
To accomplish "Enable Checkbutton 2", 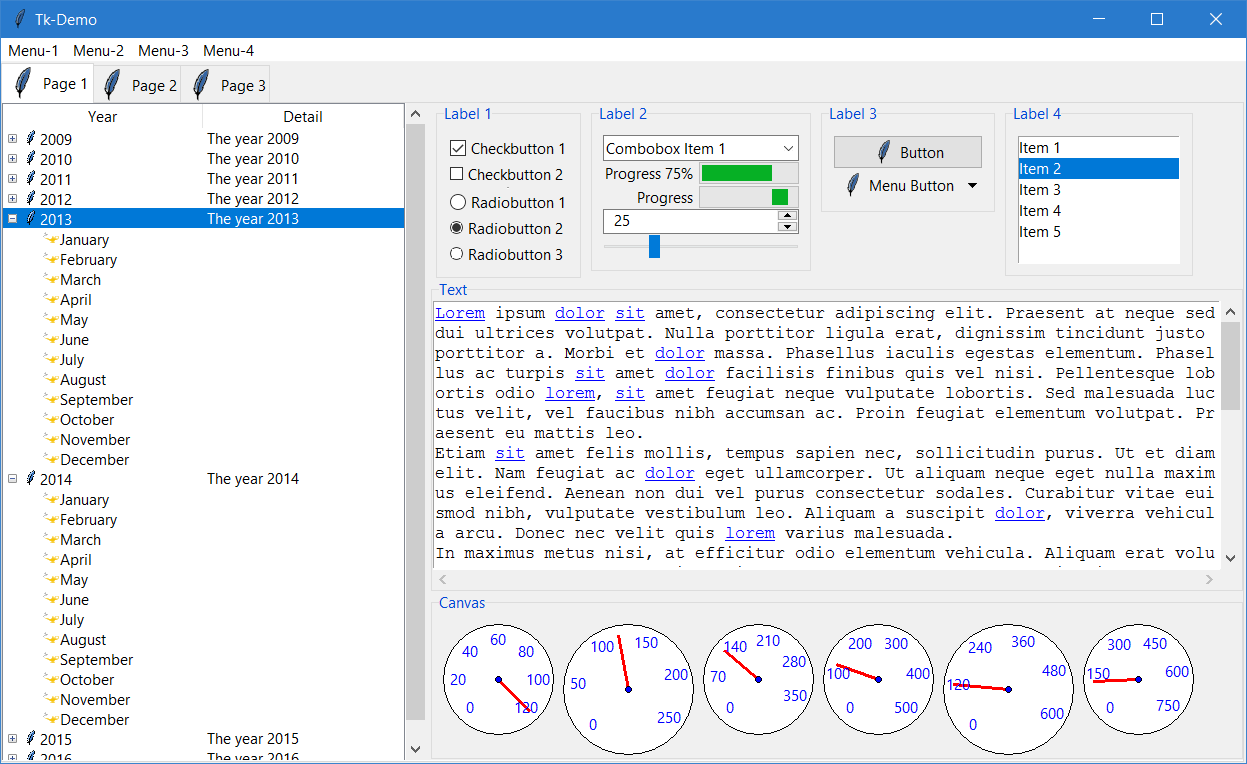I will pyautogui.click(x=457, y=175).
